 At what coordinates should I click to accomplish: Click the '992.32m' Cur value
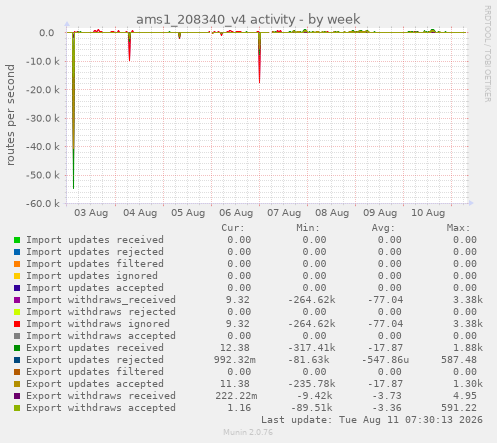pos(235,360)
